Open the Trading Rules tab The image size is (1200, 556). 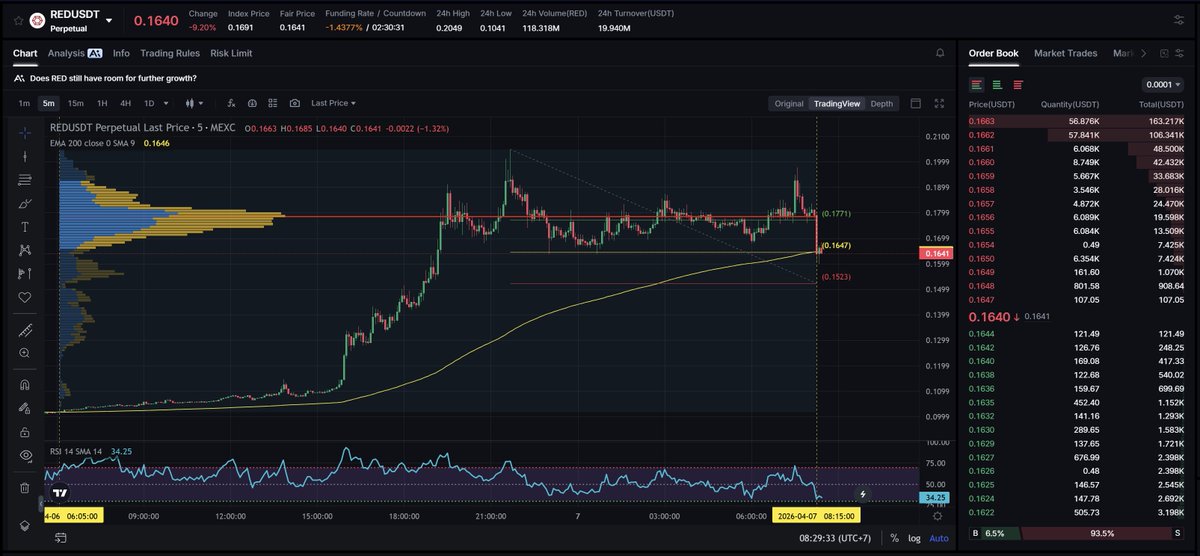click(170, 53)
